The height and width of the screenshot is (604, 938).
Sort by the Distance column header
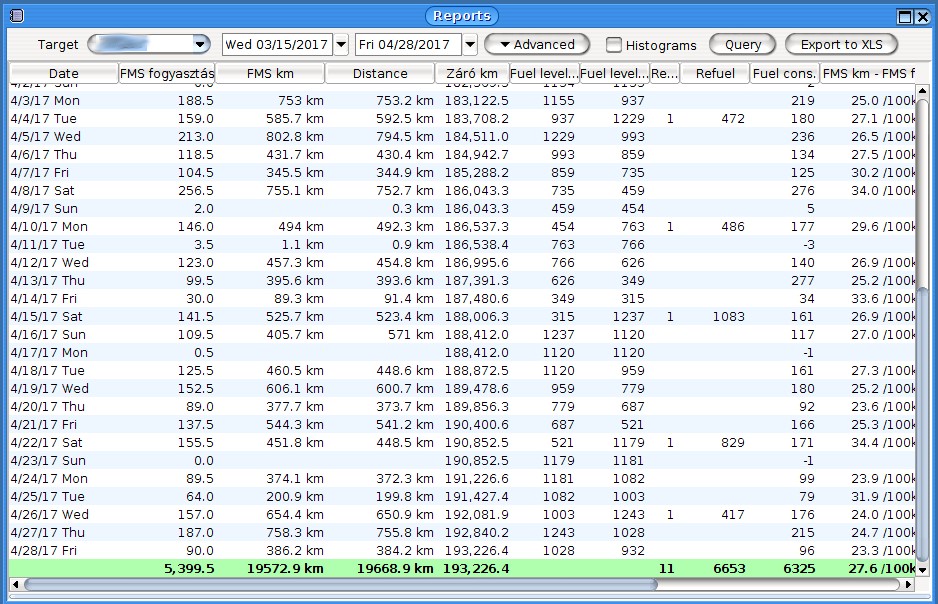380,73
